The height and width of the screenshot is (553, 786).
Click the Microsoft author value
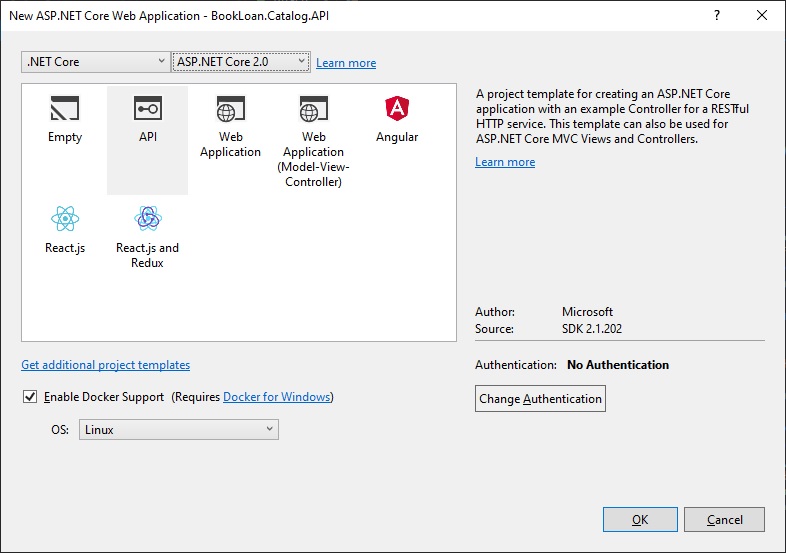[x=587, y=311]
